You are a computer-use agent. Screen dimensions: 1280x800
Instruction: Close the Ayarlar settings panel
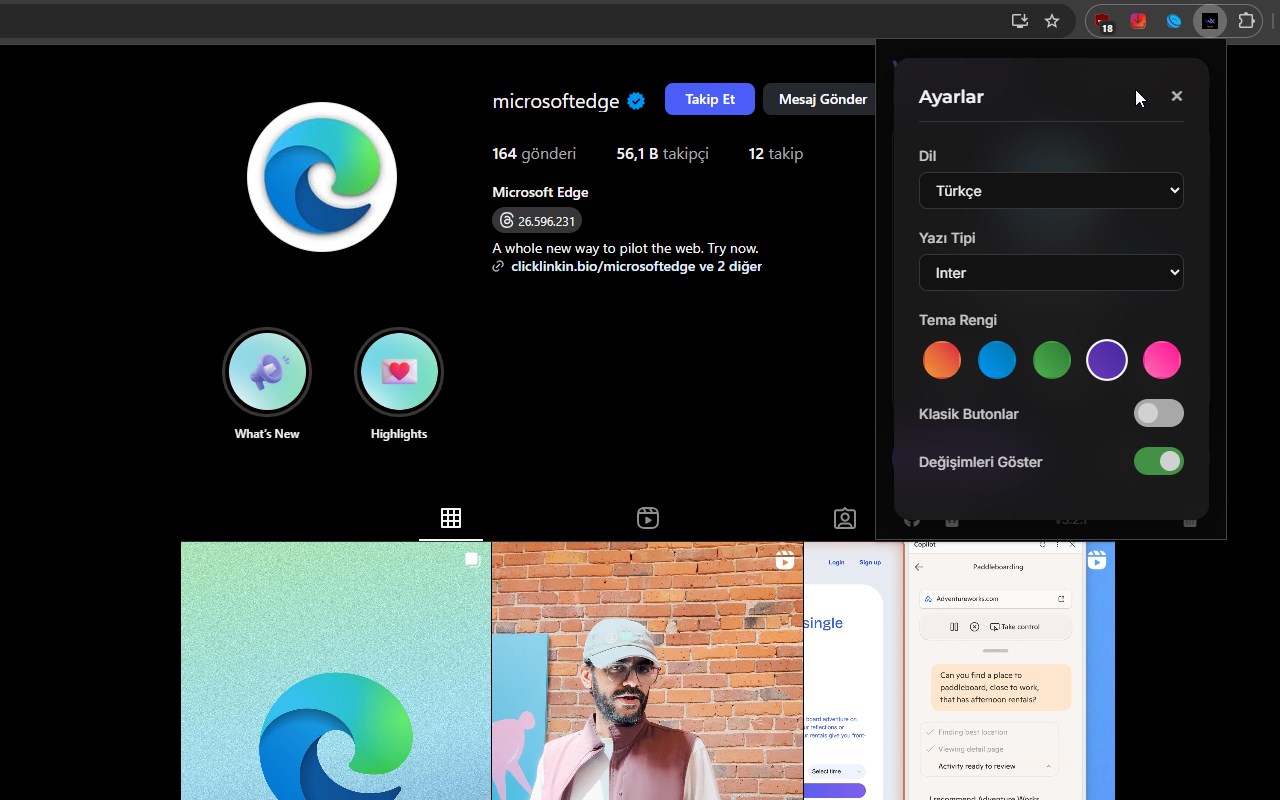(x=1176, y=96)
